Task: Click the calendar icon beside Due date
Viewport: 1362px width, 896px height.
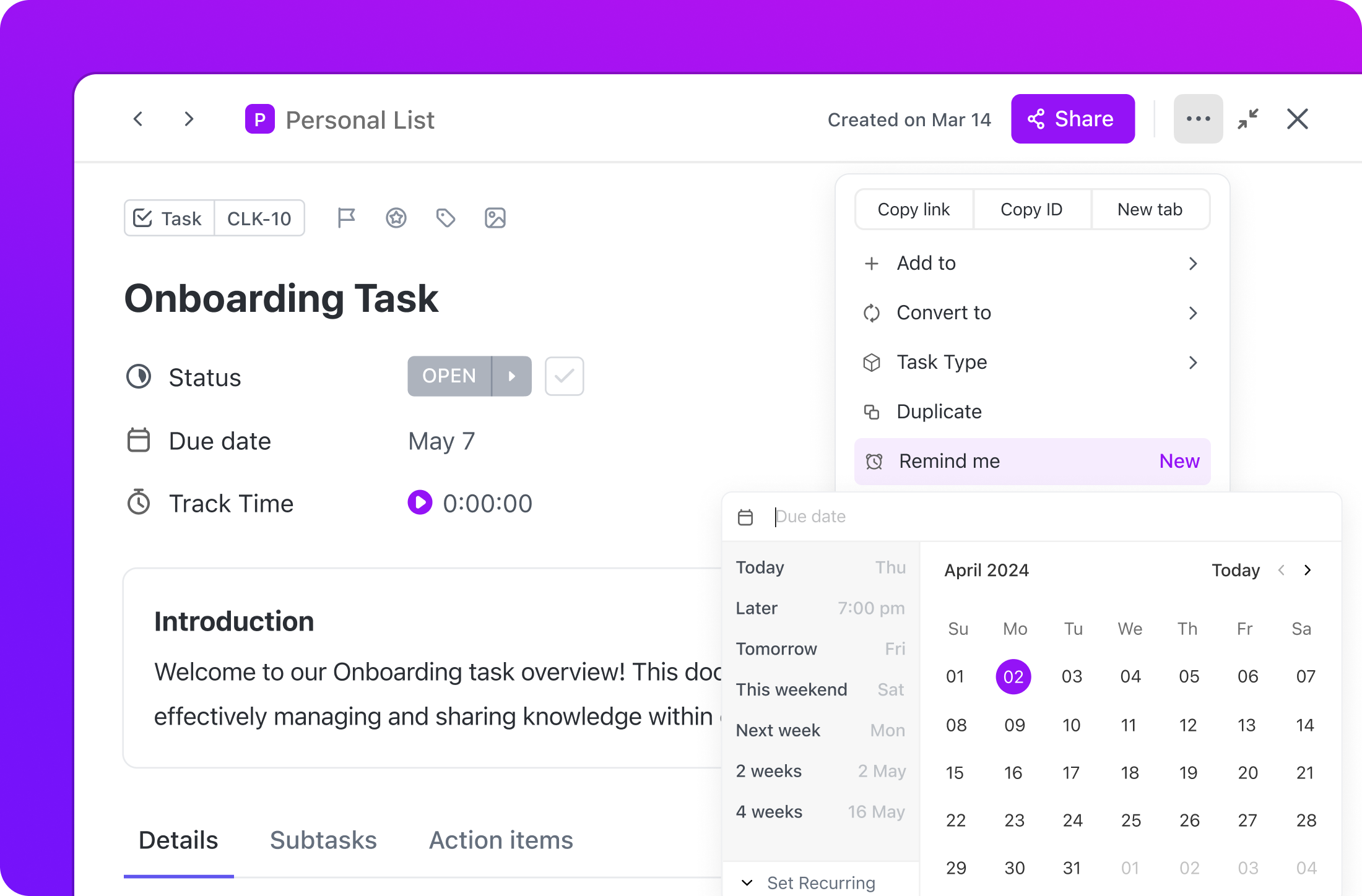Action: [x=139, y=440]
